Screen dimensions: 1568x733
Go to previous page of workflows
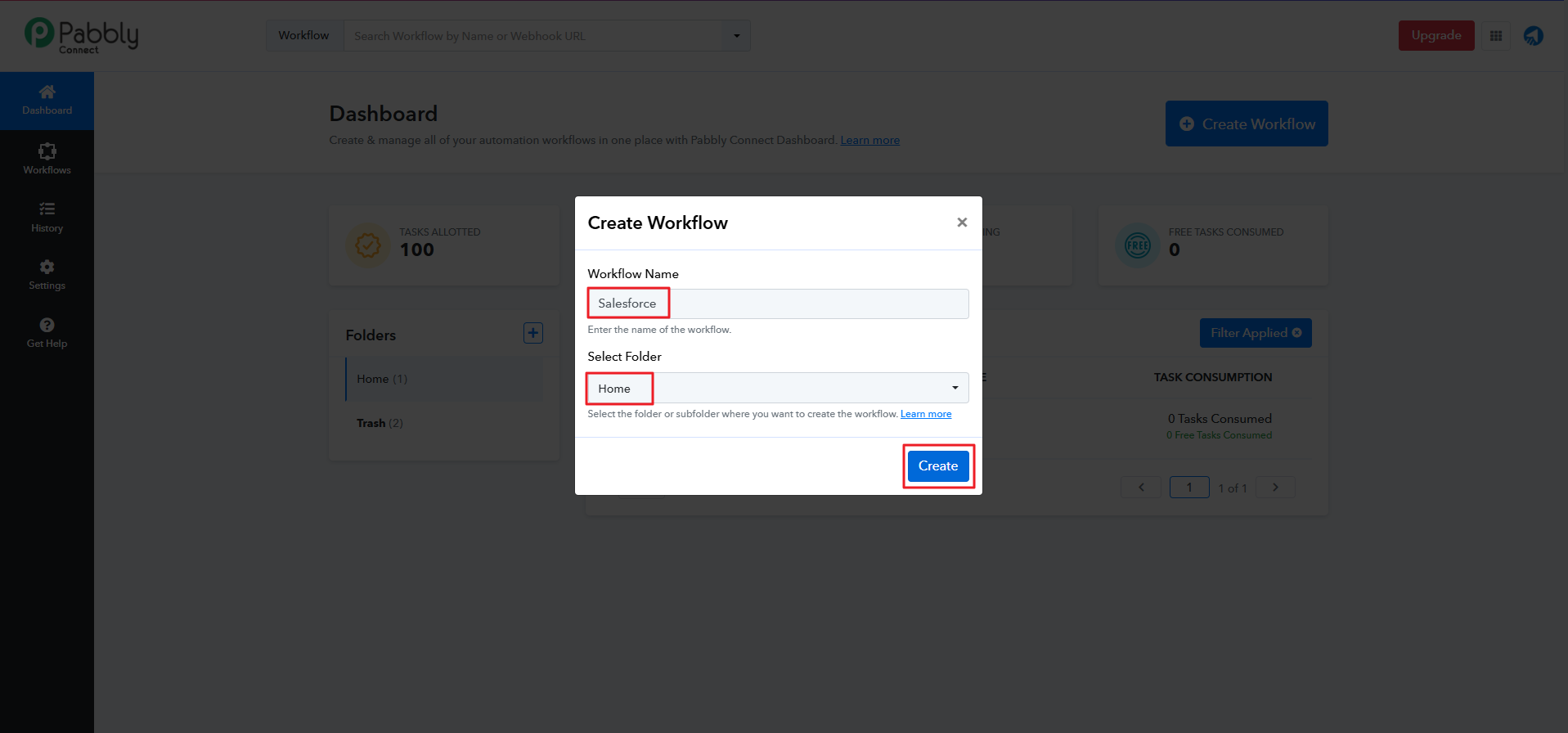tap(1141, 488)
